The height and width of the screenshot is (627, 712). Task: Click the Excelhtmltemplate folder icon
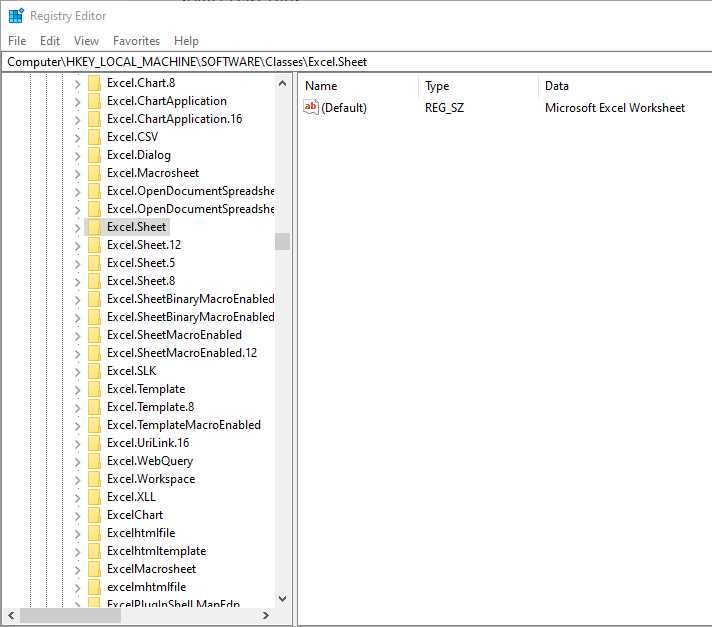coord(94,551)
